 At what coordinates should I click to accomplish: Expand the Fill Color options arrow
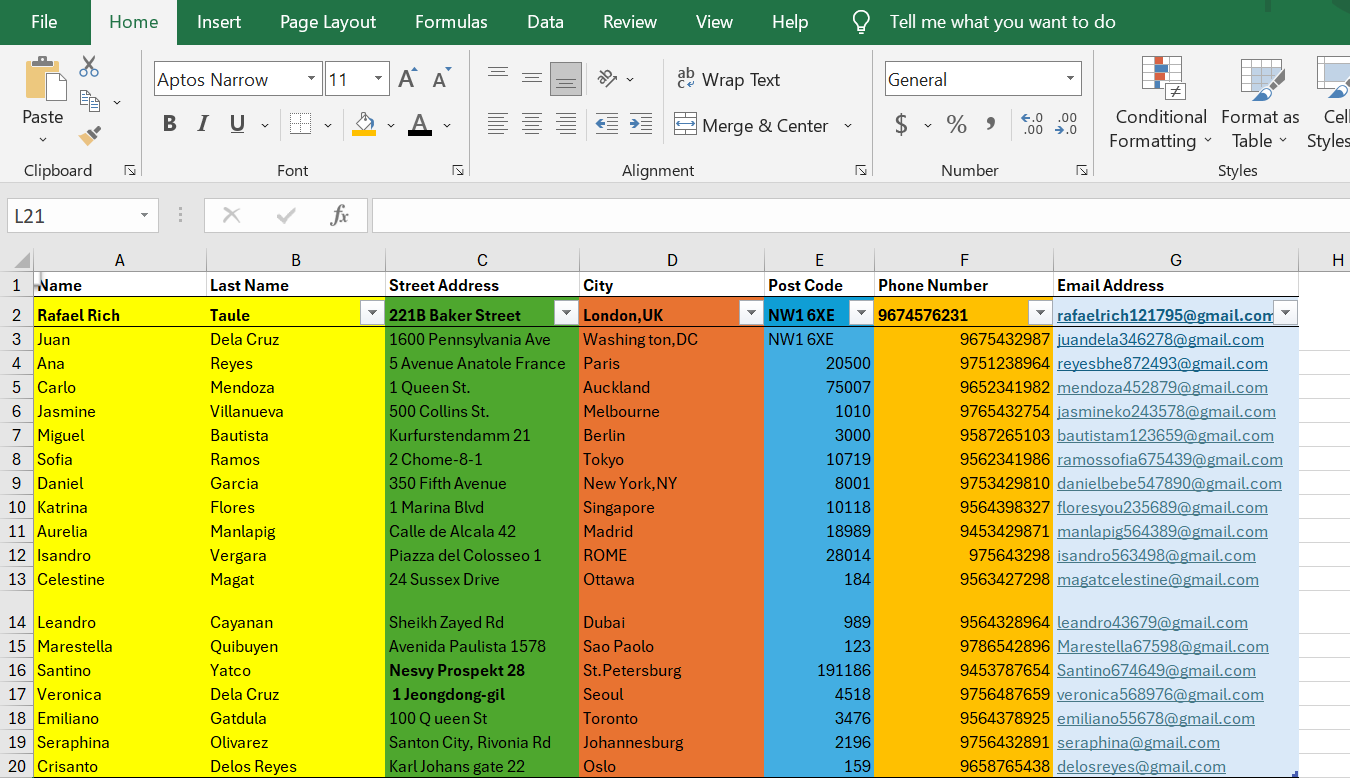391,125
